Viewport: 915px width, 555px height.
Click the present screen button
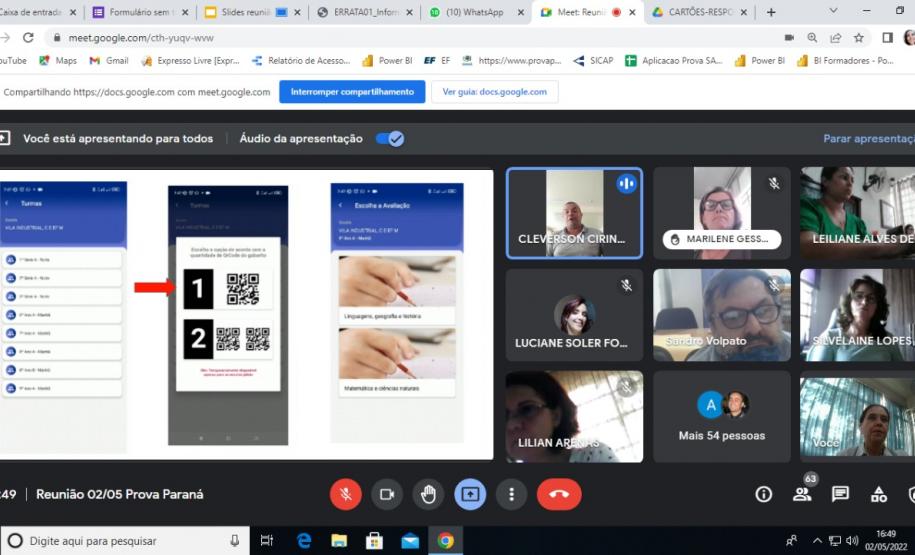click(470, 494)
